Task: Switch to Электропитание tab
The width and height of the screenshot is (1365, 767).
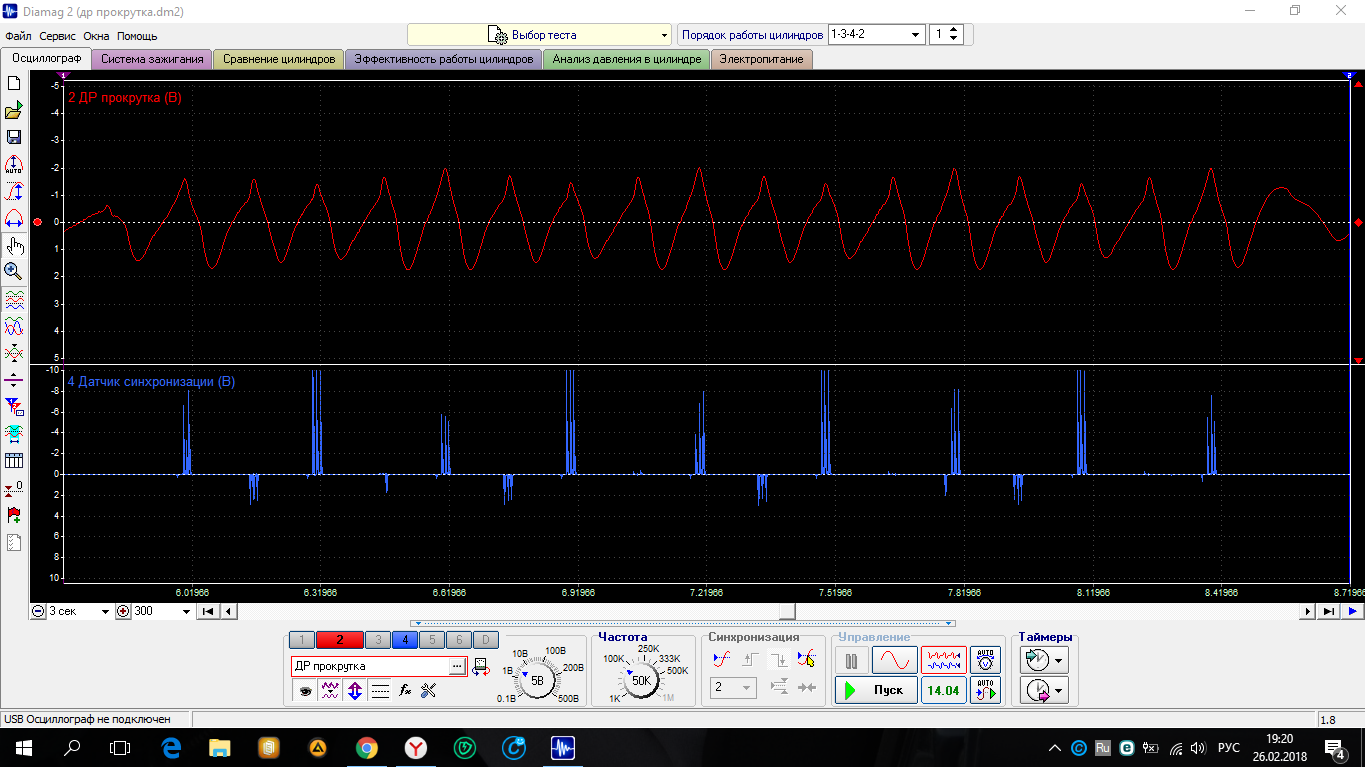Action: 761,59
